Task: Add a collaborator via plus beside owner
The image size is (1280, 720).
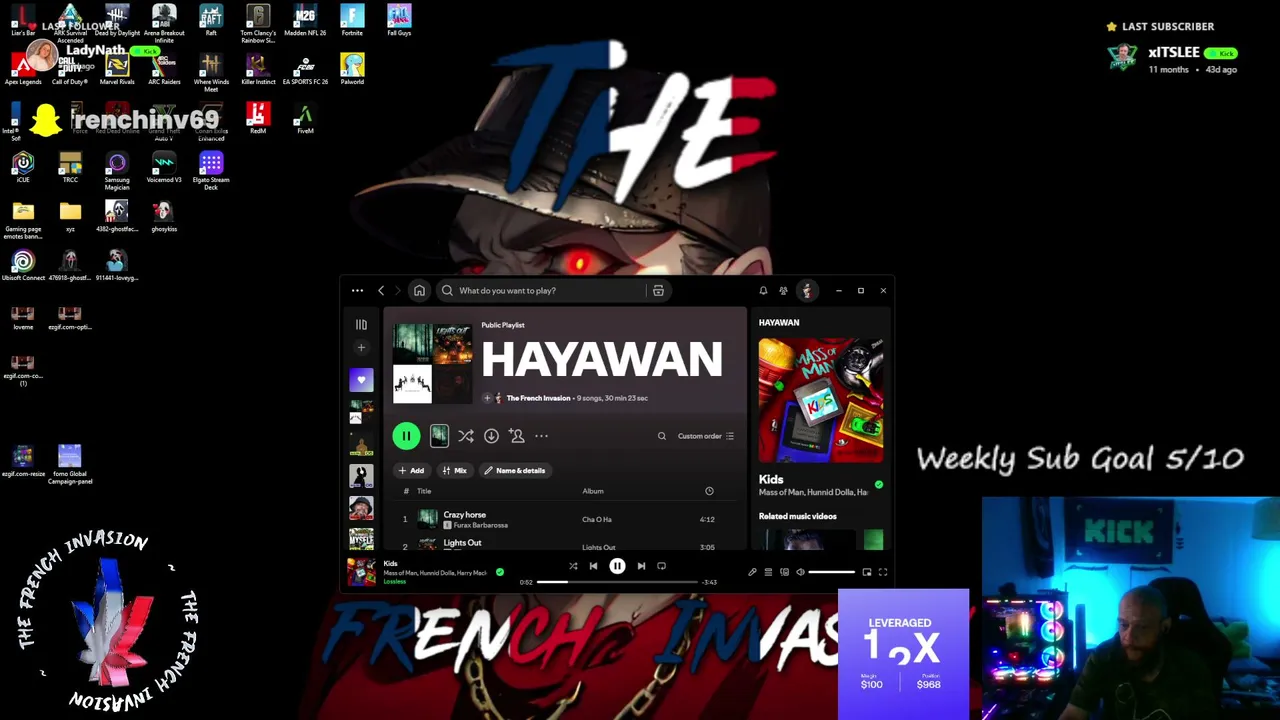Action: pyautogui.click(x=487, y=398)
